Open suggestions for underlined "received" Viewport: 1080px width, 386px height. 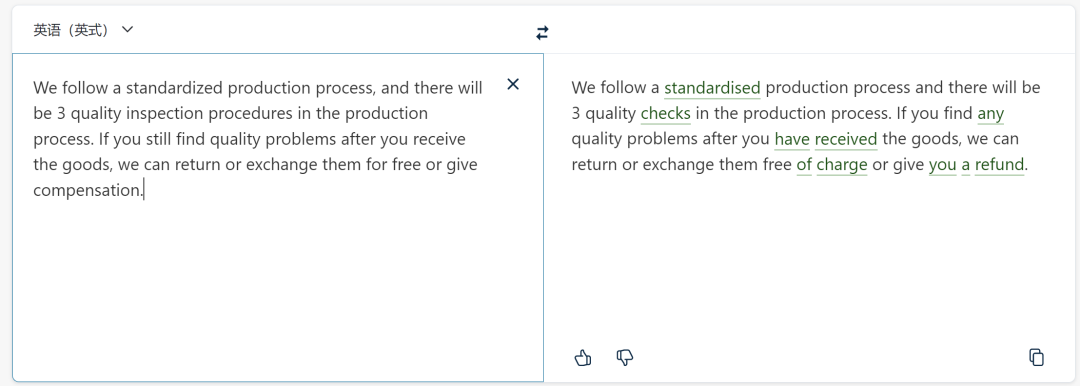tap(846, 139)
